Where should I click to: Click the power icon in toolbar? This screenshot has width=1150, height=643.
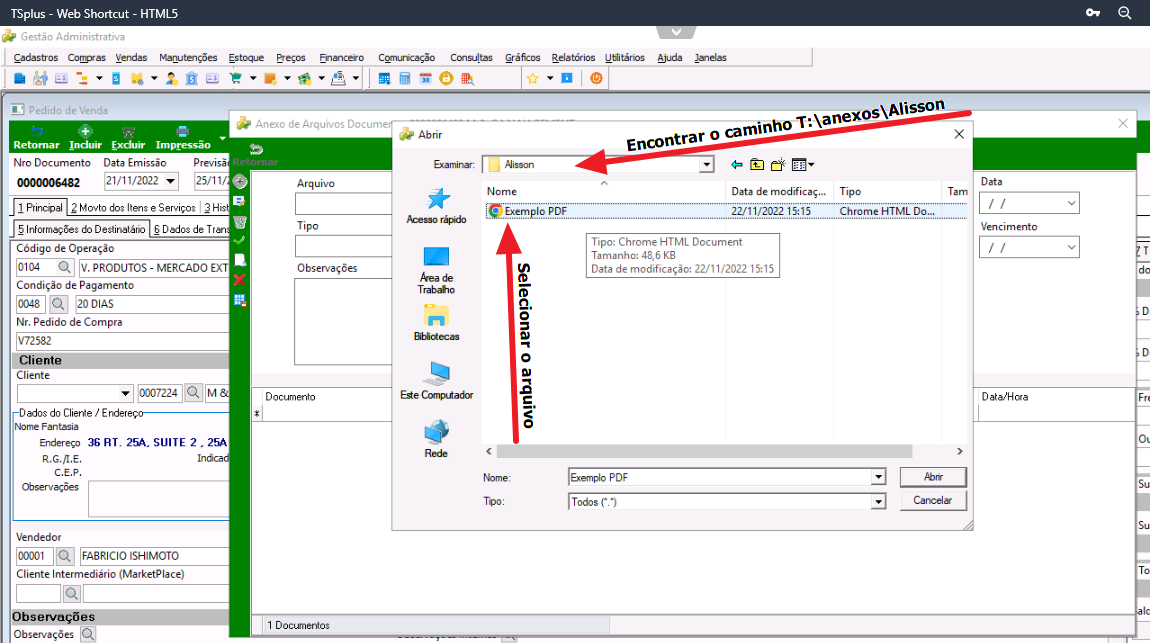596,78
